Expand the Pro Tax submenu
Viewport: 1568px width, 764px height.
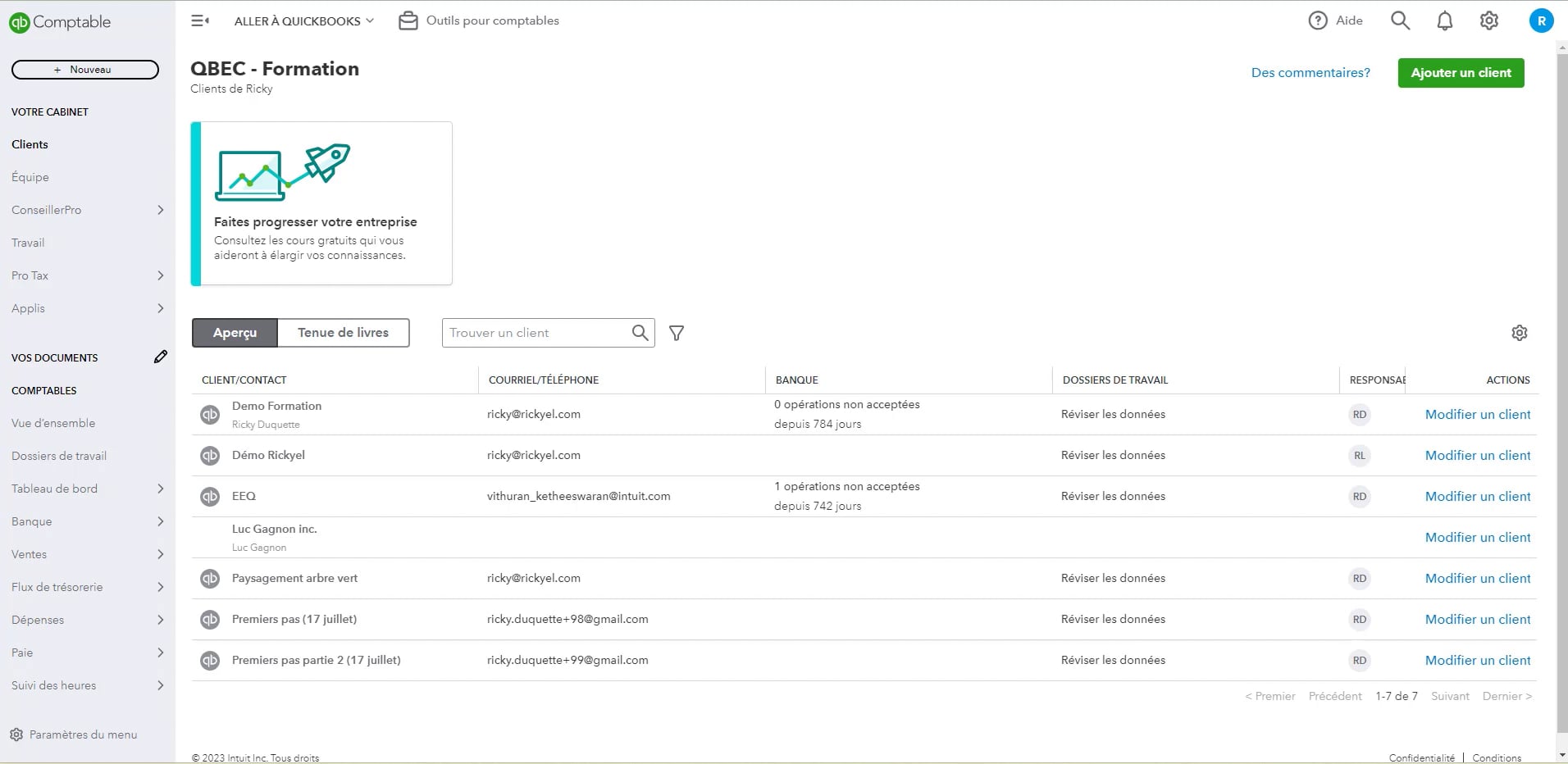(x=161, y=275)
